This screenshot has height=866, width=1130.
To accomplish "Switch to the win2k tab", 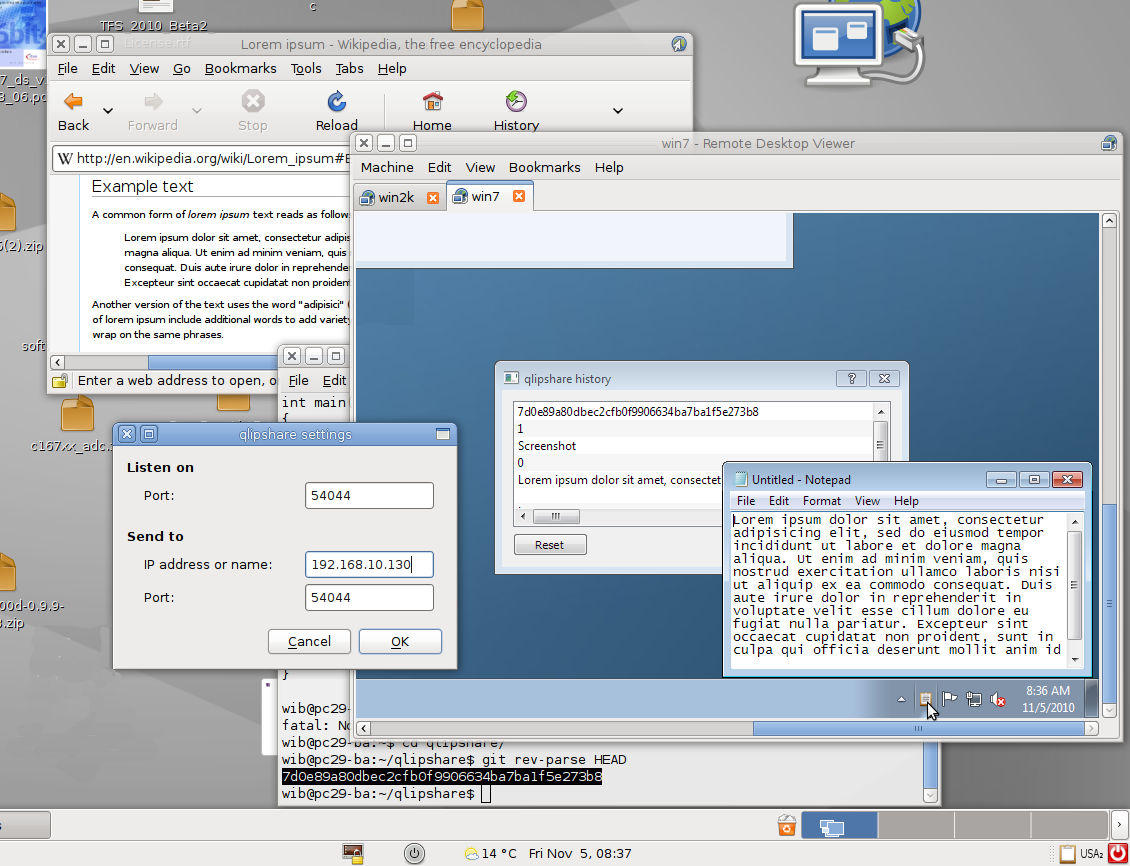I will pos(396,197).
